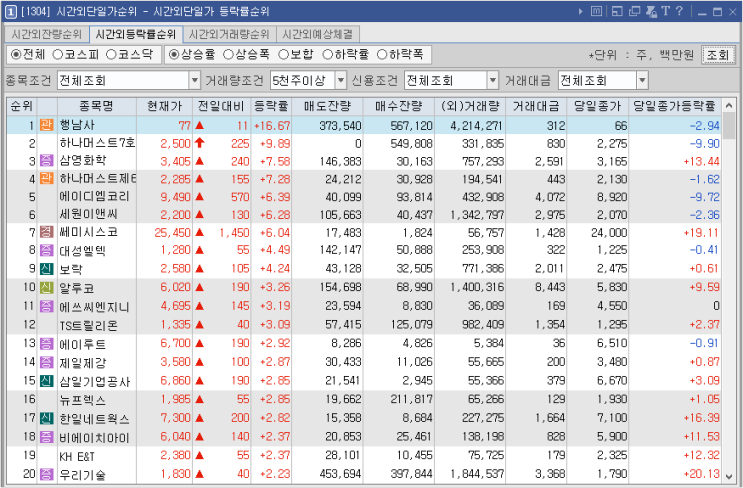Click the purple badge next to 대성엘텍
The image size is (743, 488).
coord(46,250)
